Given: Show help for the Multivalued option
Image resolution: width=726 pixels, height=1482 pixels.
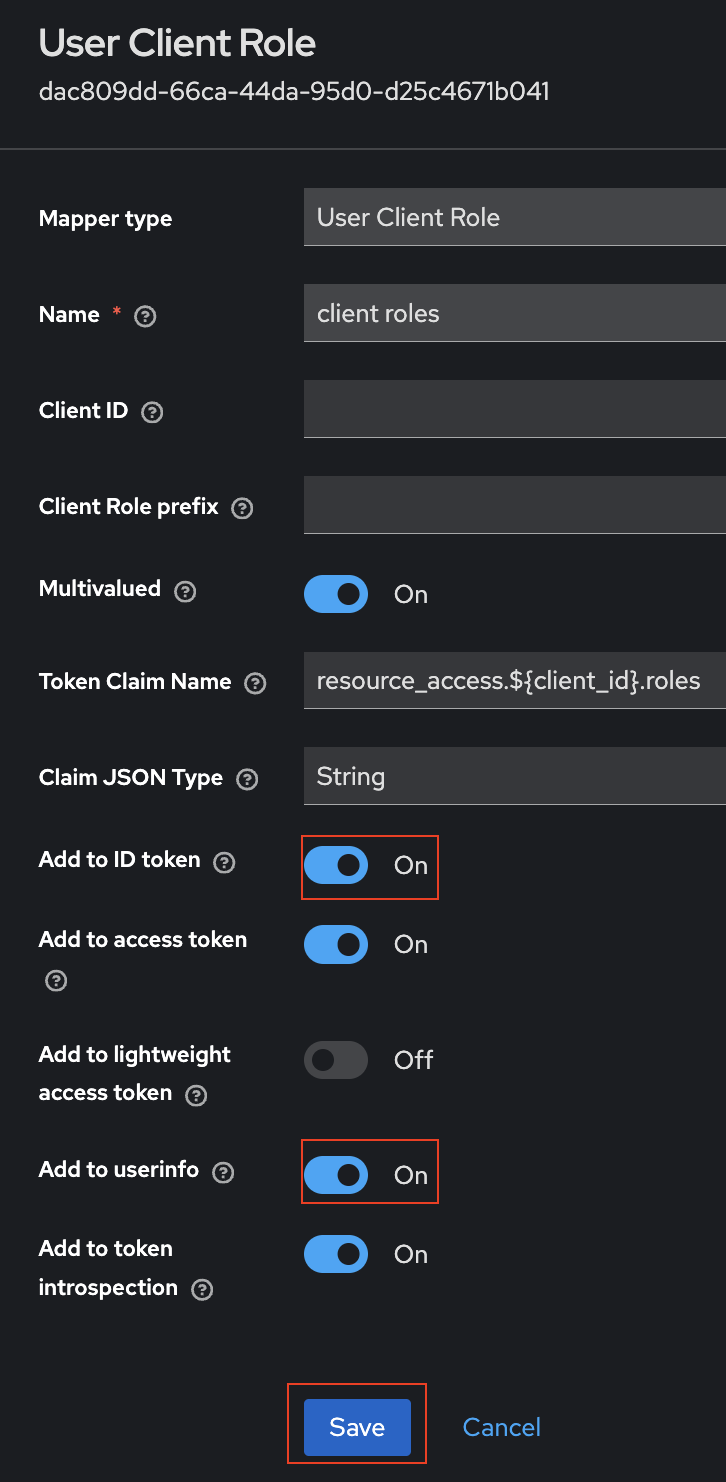Looking at the screenshot, I should pos(184,590).
